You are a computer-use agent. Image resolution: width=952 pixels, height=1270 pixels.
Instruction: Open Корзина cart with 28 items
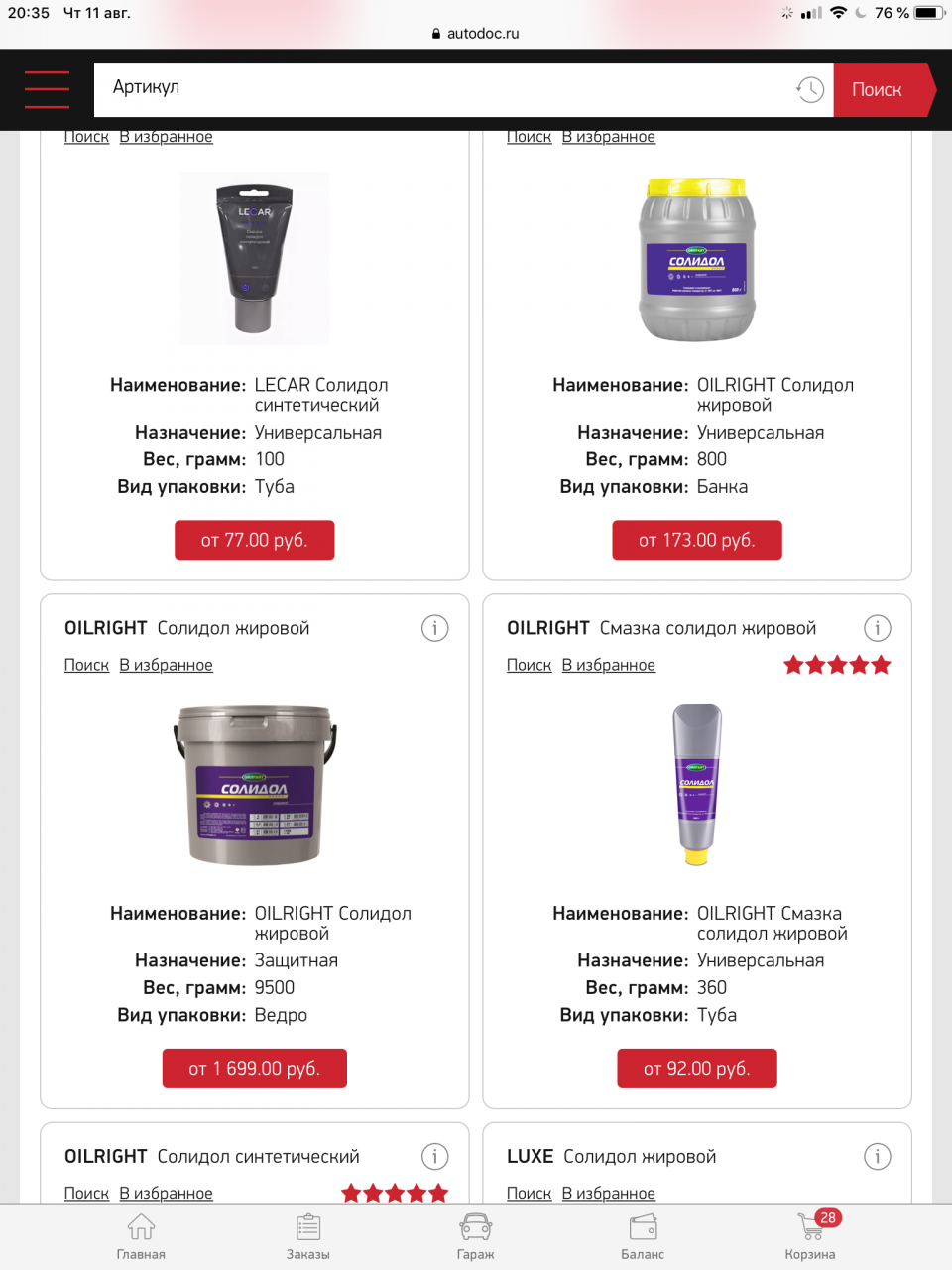point(810,1236)
